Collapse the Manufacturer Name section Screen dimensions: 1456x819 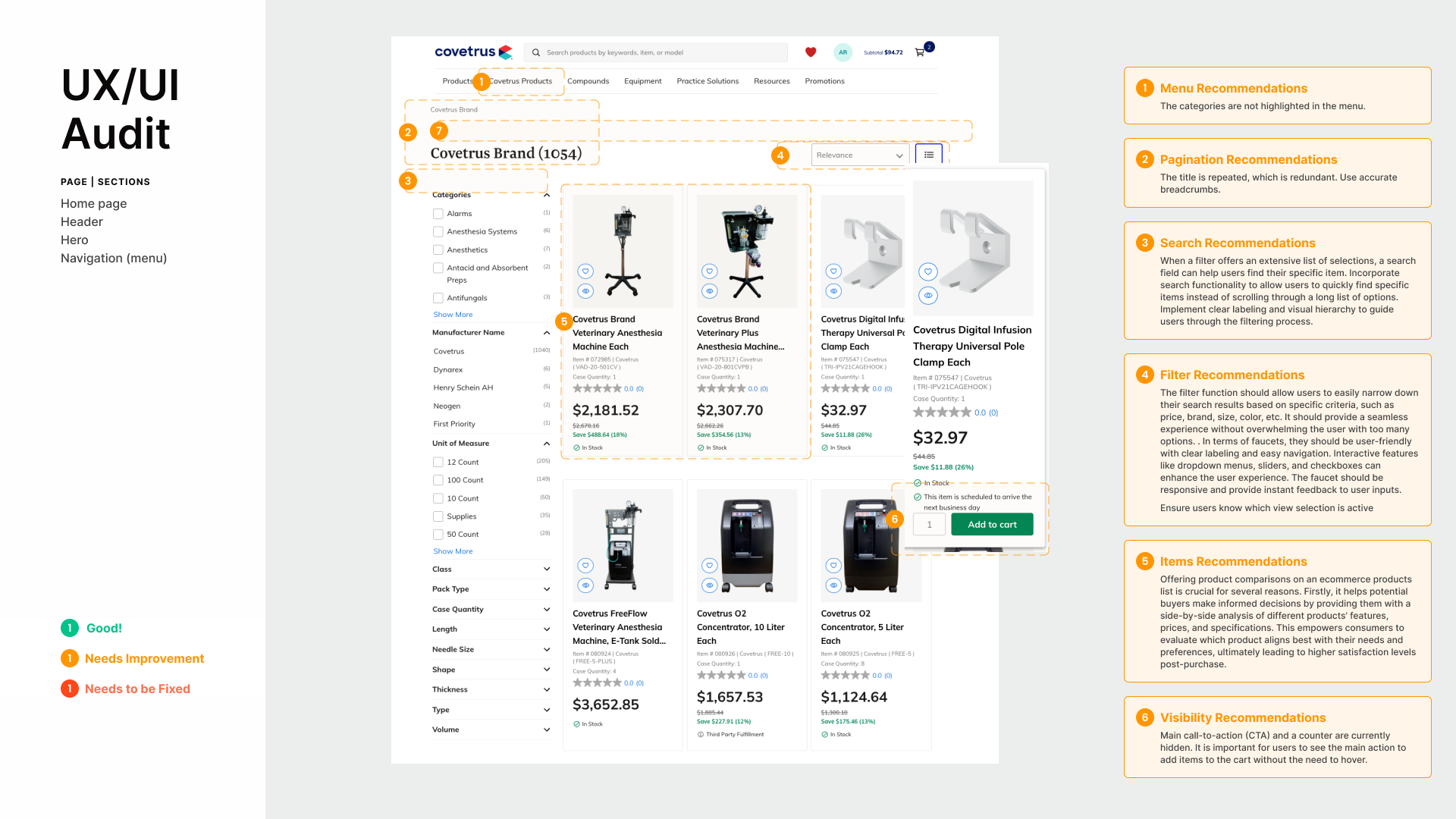pos(547,333)
